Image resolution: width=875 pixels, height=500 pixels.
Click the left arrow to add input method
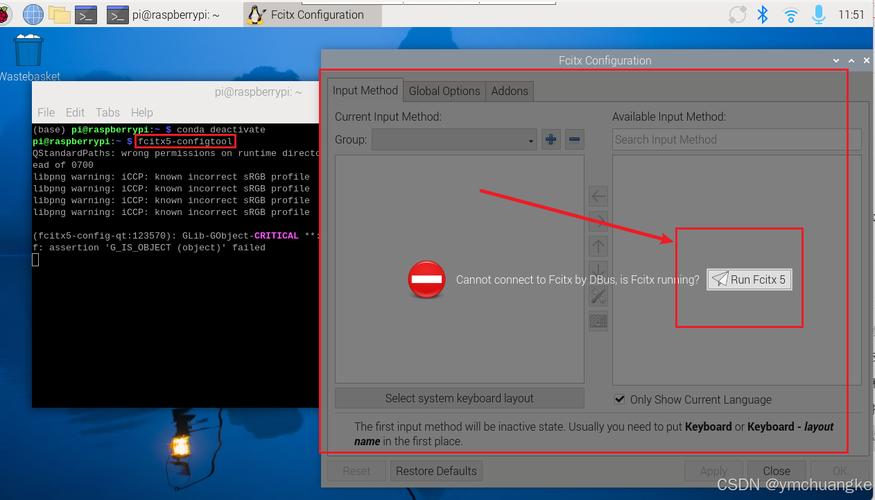(598, 196)
